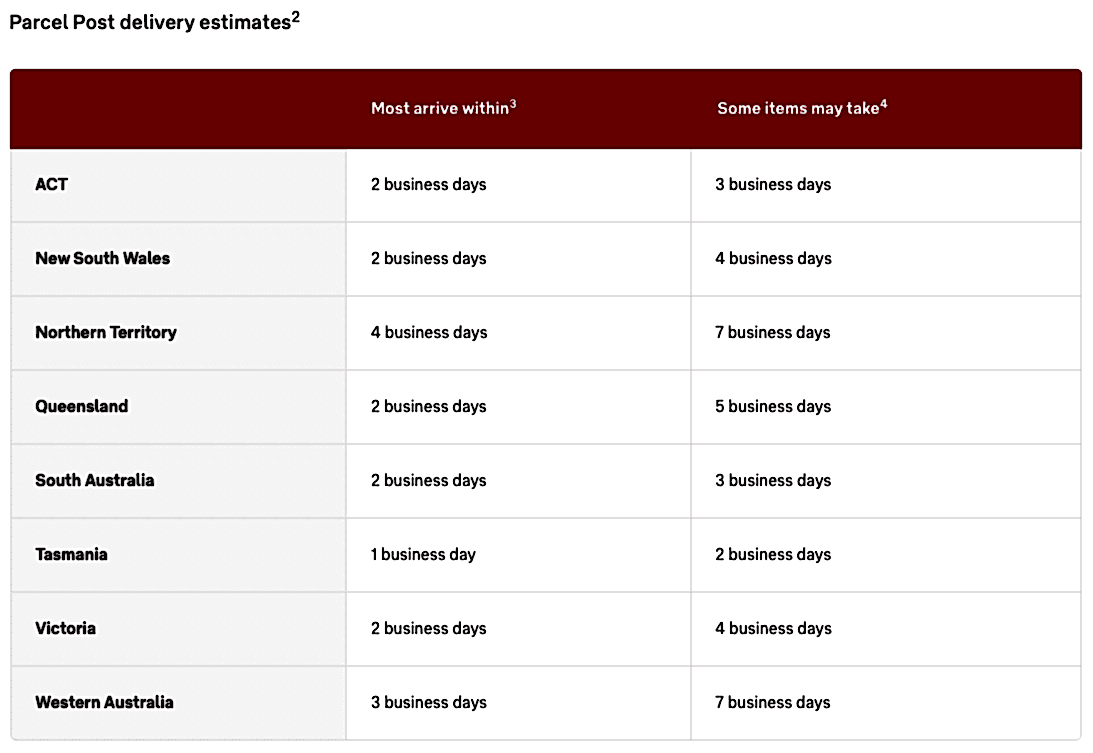The width and height of the screenshot is (1093, 753).
Task: Select the Tasmania row label
Action: coord(71,554)
